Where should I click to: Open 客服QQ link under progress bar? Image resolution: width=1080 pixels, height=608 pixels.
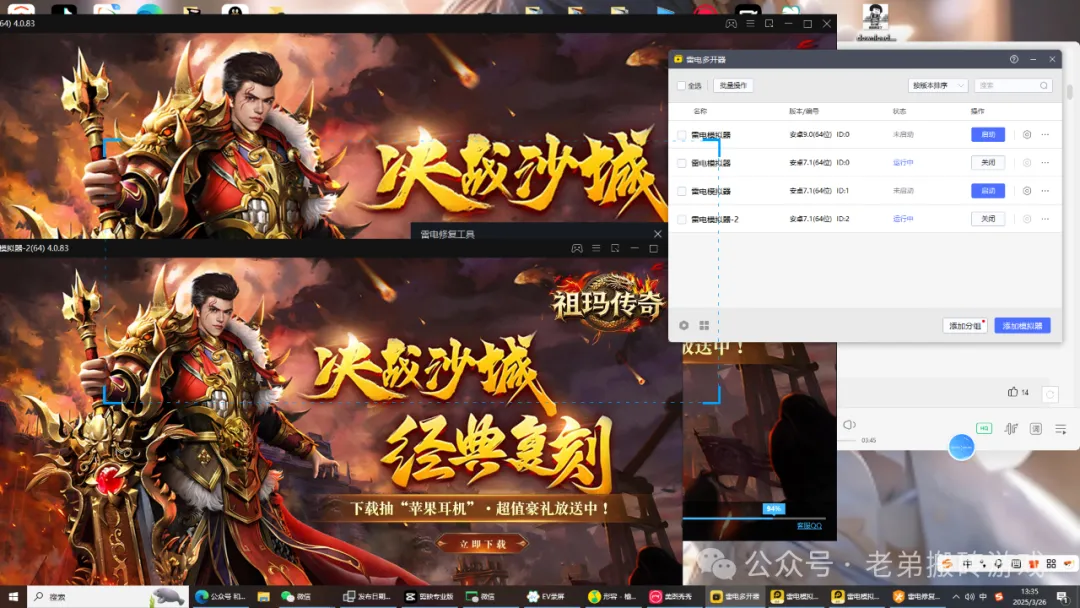(809, 526)
